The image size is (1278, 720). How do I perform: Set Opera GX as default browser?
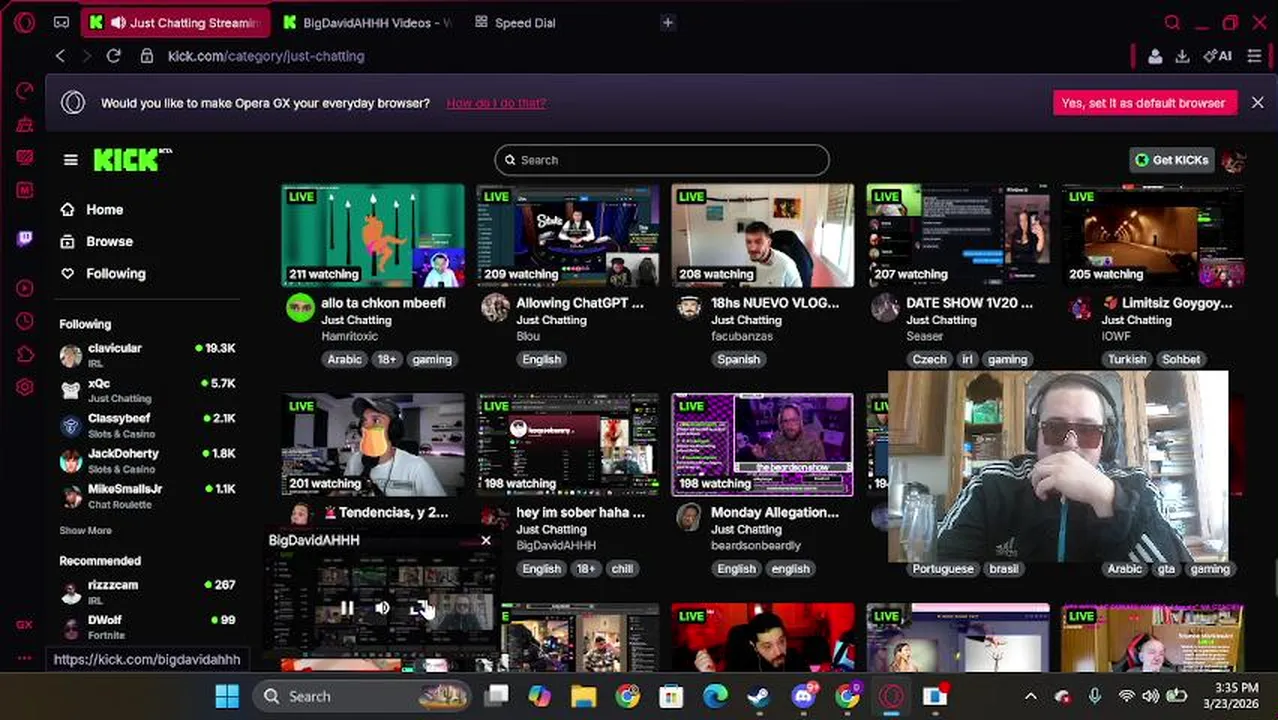point(1144,103)
